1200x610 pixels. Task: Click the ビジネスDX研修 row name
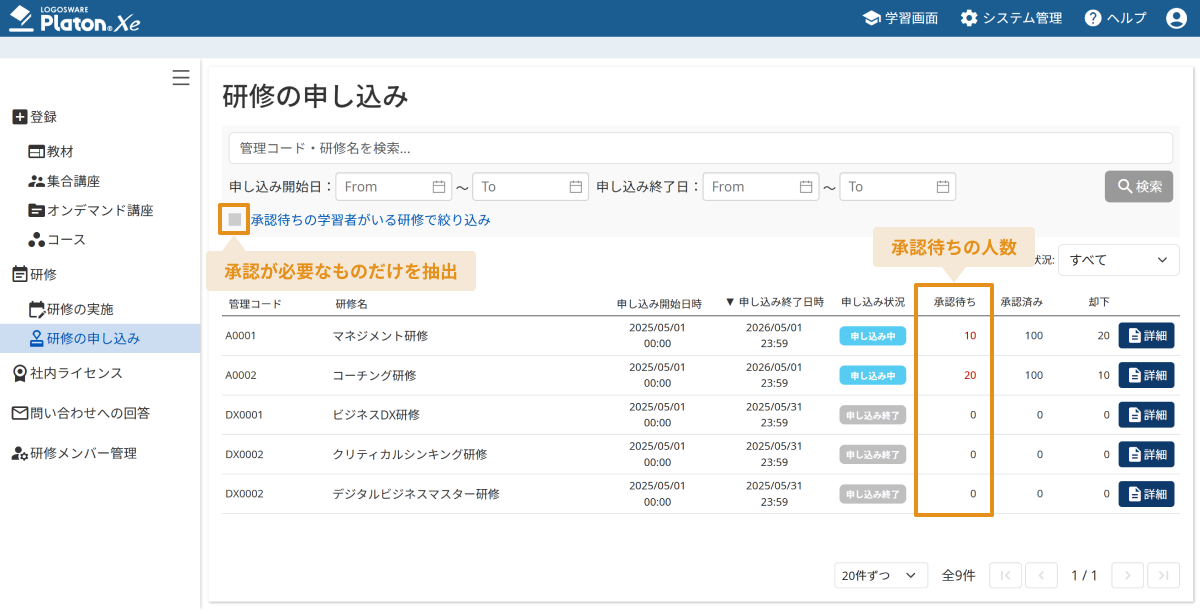coord(376,415)
